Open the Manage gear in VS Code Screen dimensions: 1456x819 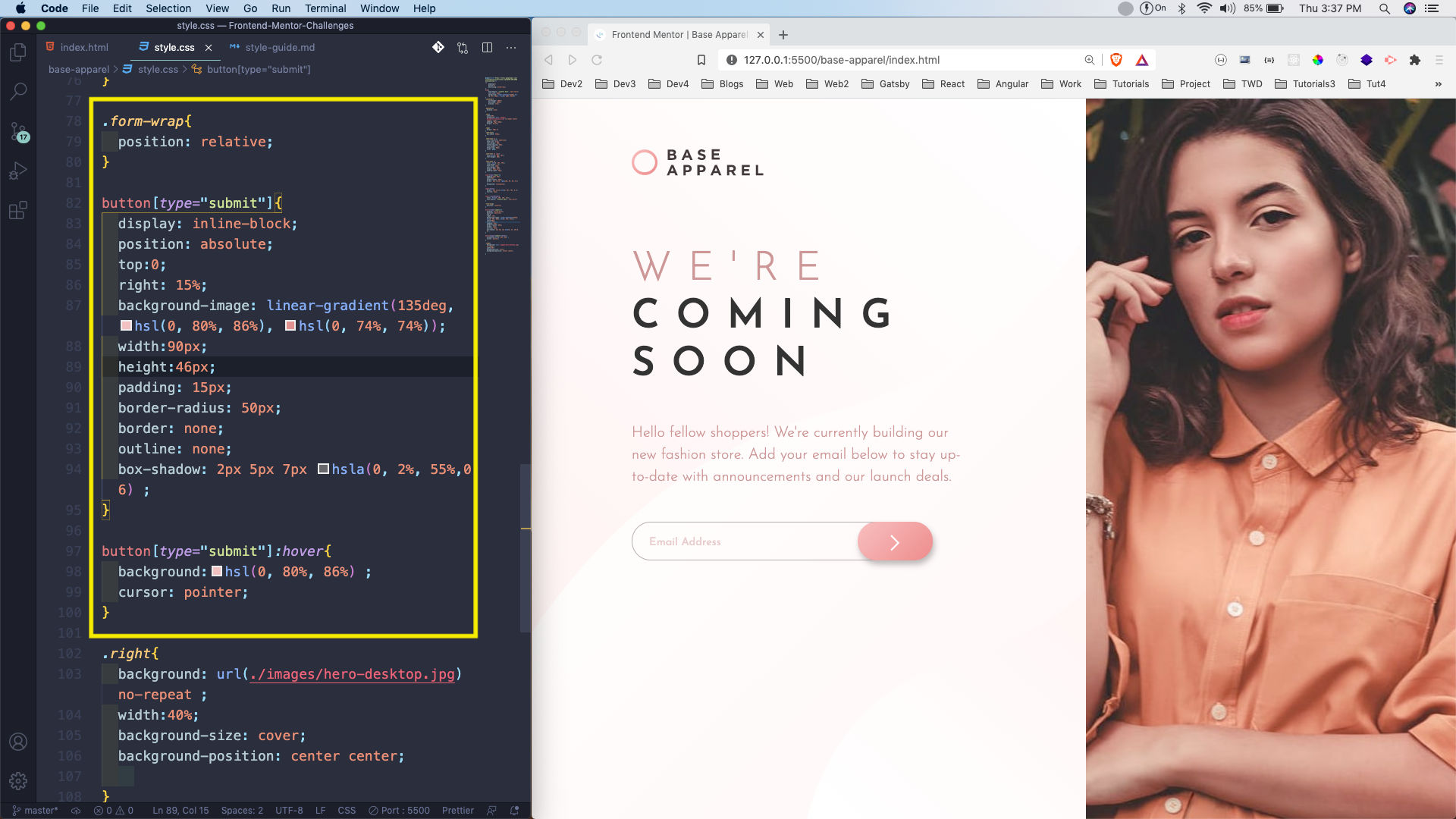18,781
